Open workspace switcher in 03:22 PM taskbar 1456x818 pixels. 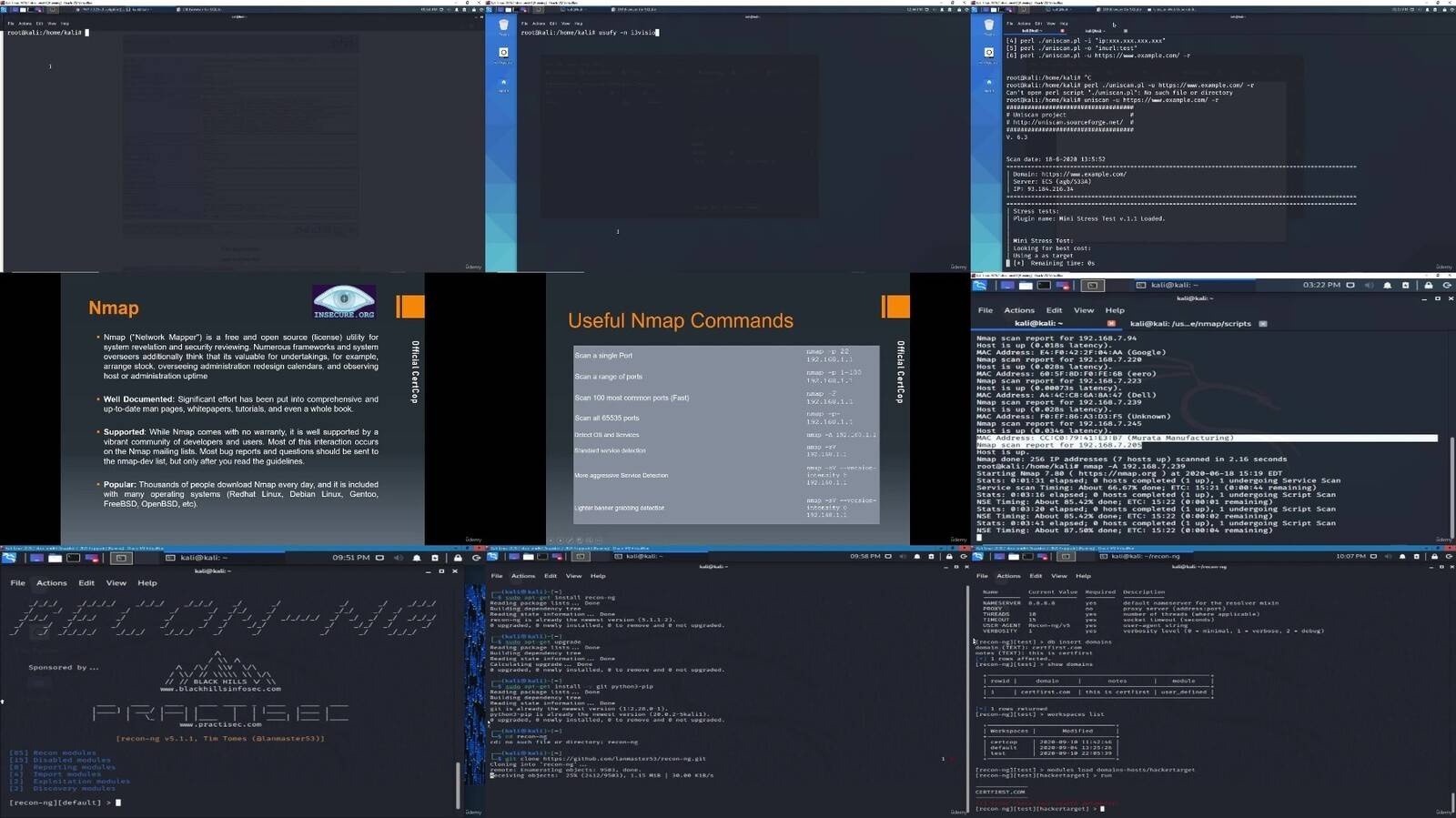pyautogui.click(x=1093, y=285)
